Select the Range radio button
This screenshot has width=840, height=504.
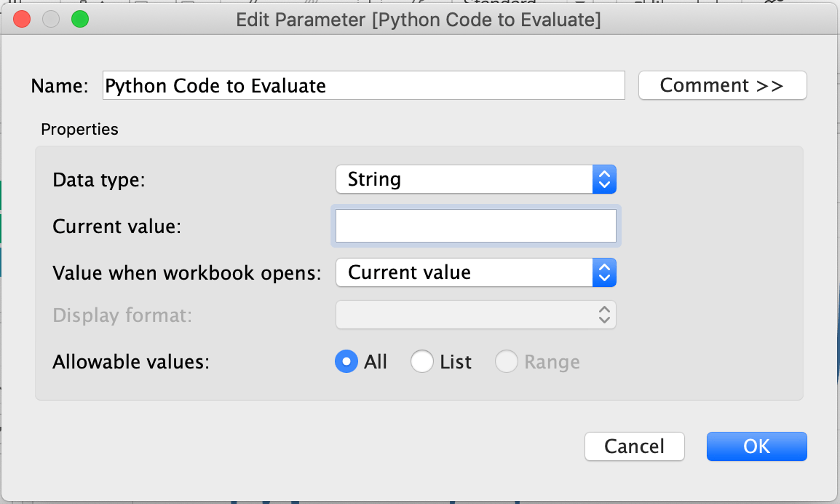(x=507, y=362)
